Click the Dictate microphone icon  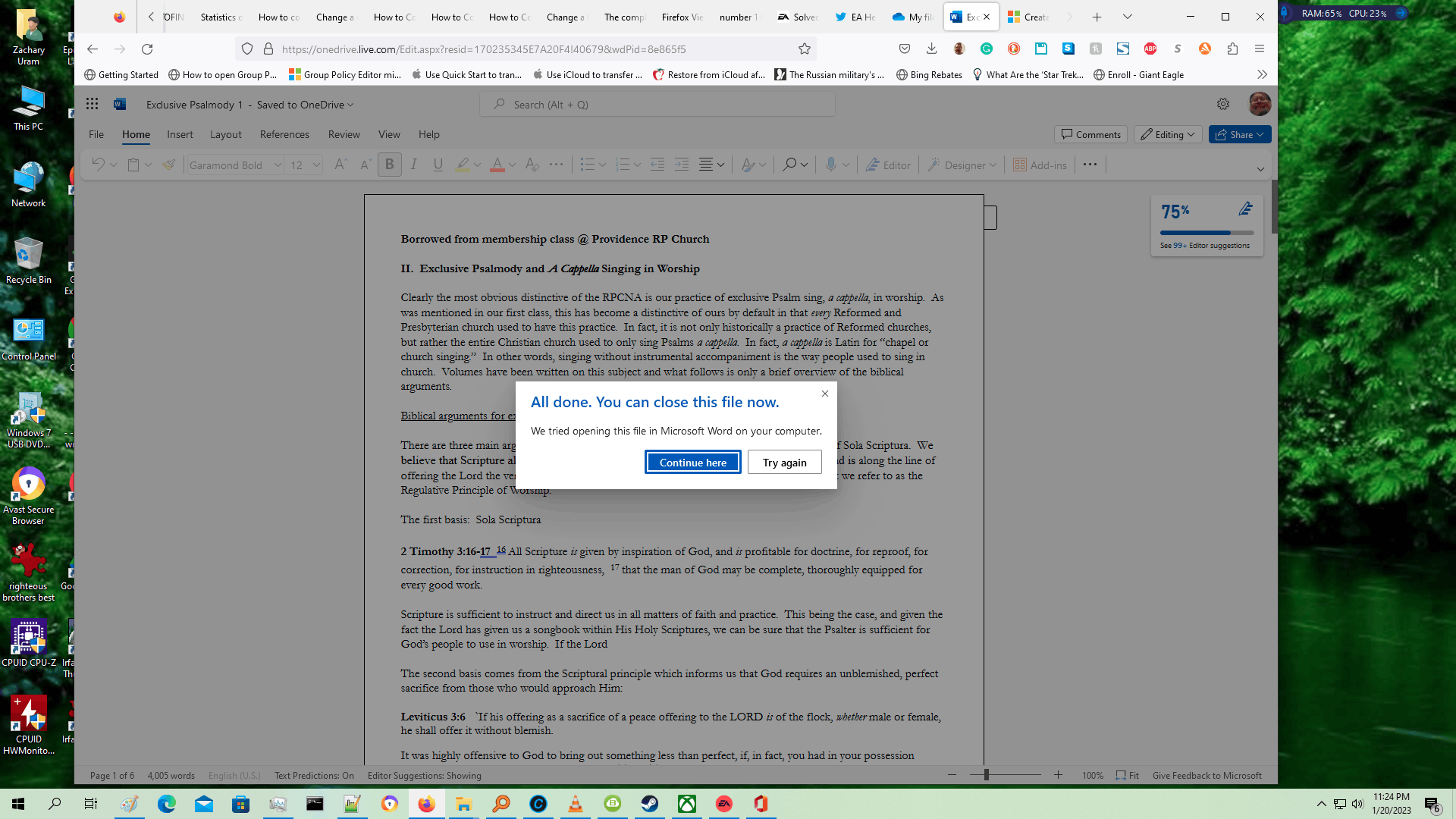831,165
